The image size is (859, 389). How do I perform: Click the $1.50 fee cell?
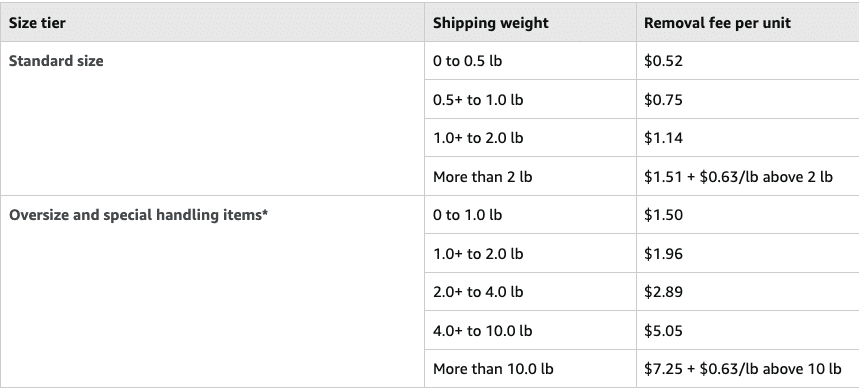(748, 215)
